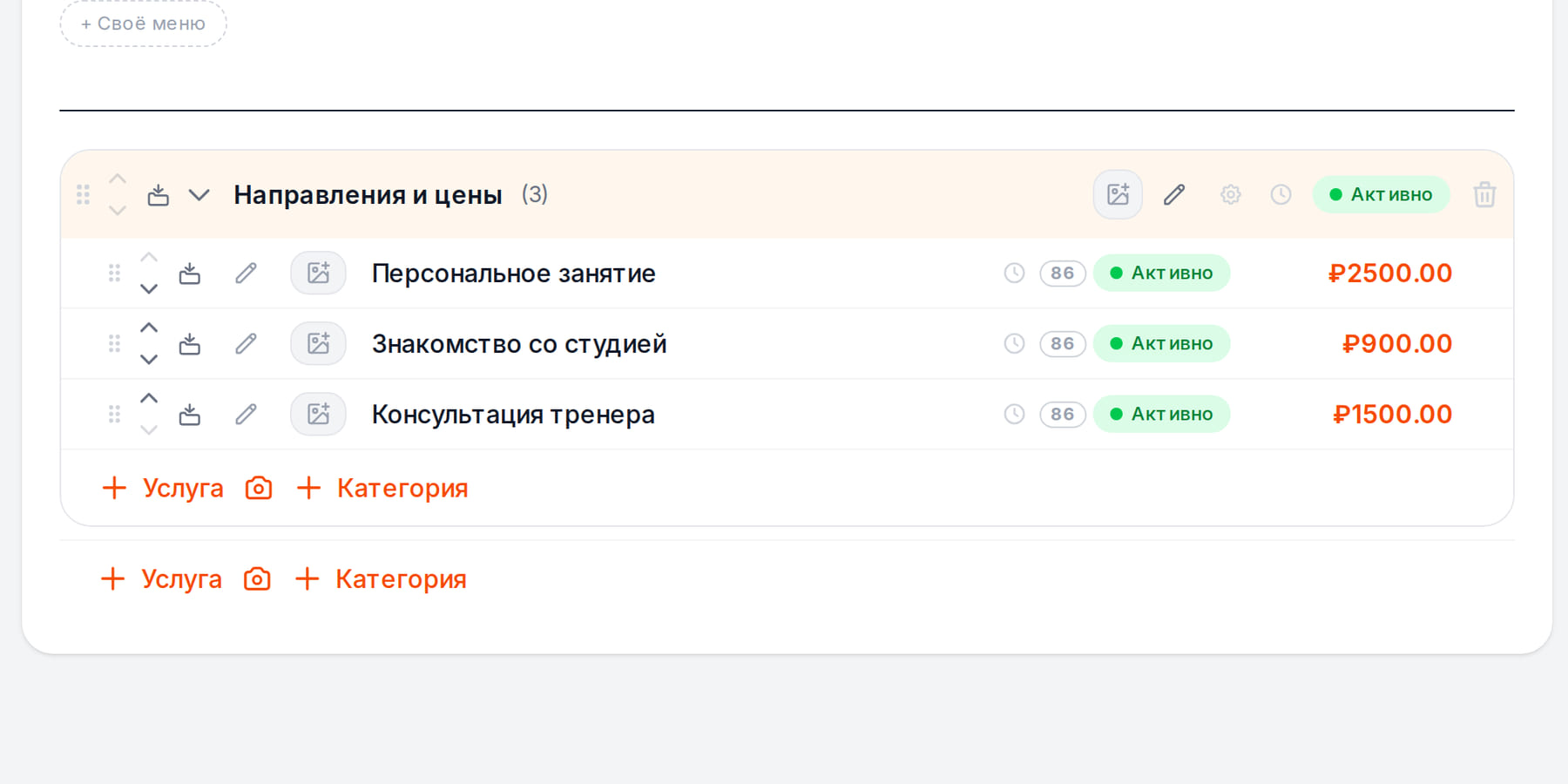Add image to 'Направления и цены' category
Viewport: 1568px width, 784px height.
(x=1118, y=194)
